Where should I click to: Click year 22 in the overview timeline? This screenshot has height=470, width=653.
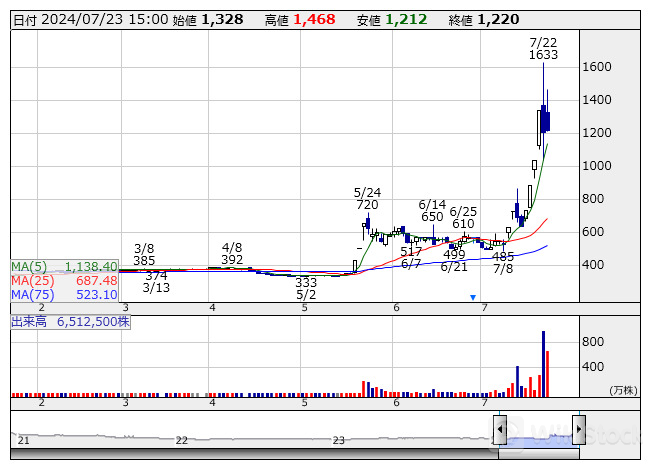click(x=182, y=440)
